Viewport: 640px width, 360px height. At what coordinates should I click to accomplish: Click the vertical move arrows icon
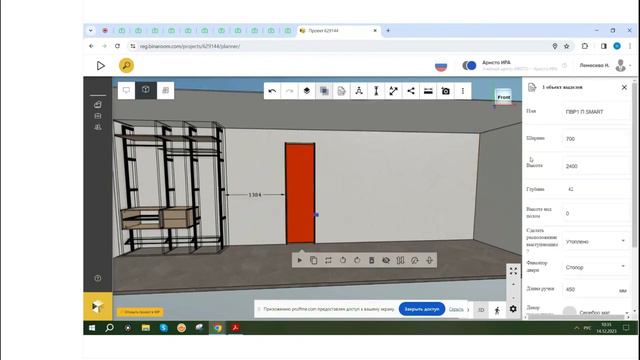(x=429, y=260)
